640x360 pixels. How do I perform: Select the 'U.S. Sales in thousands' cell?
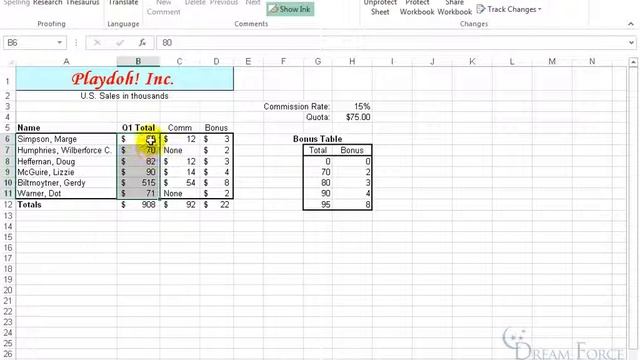pyautogui.click(x=124, y=96)
